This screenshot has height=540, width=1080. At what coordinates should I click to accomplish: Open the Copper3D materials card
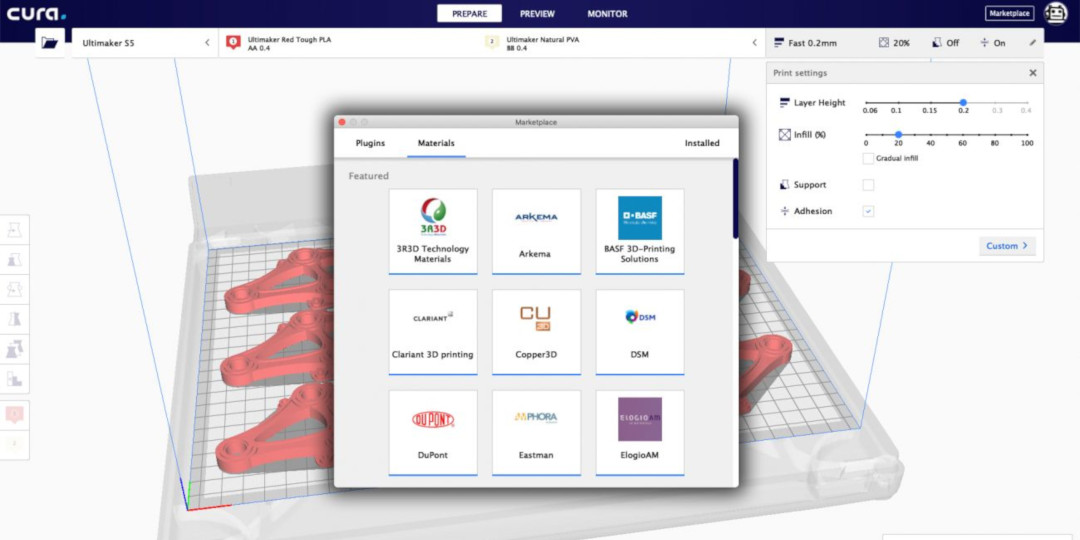point(536,333)
